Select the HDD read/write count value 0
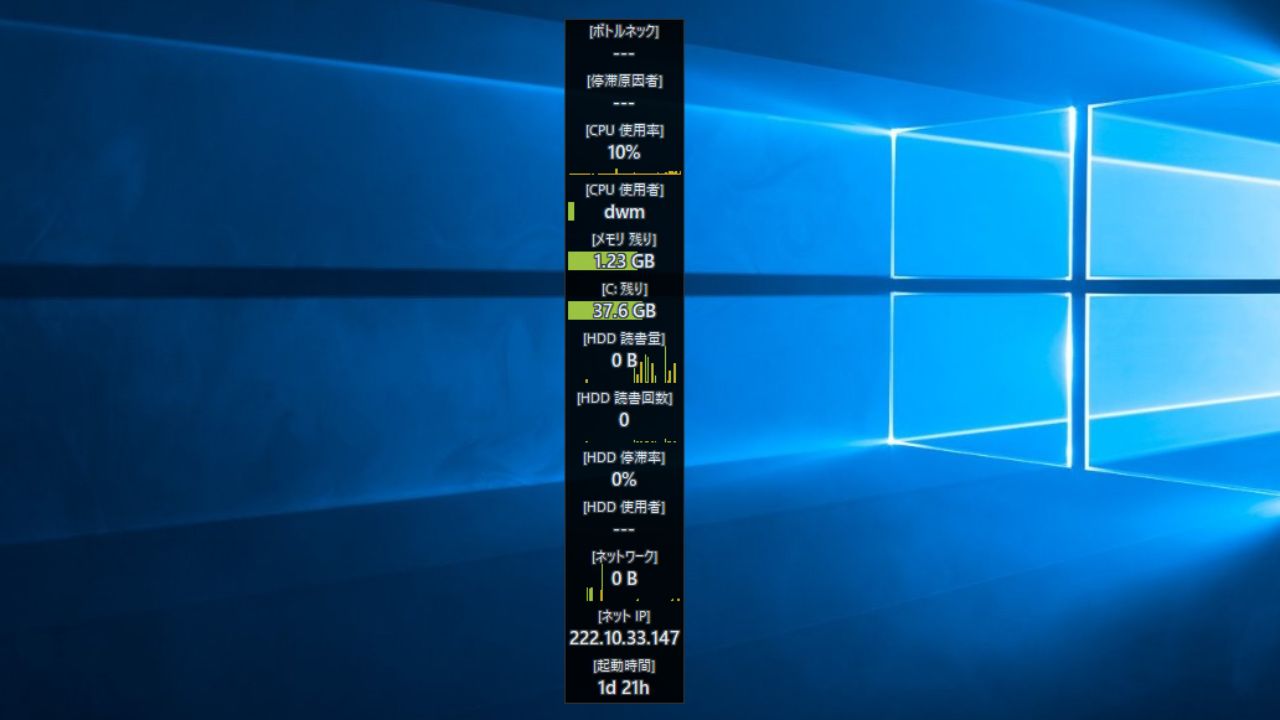Image resolution: width=1280 pixels, height=720 pixels. 624,420
